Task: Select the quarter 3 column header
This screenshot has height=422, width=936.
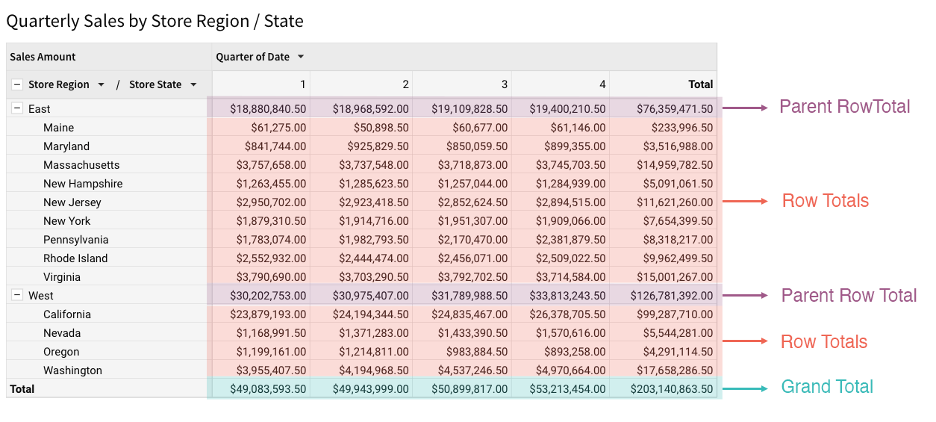Action: (504, 85)
